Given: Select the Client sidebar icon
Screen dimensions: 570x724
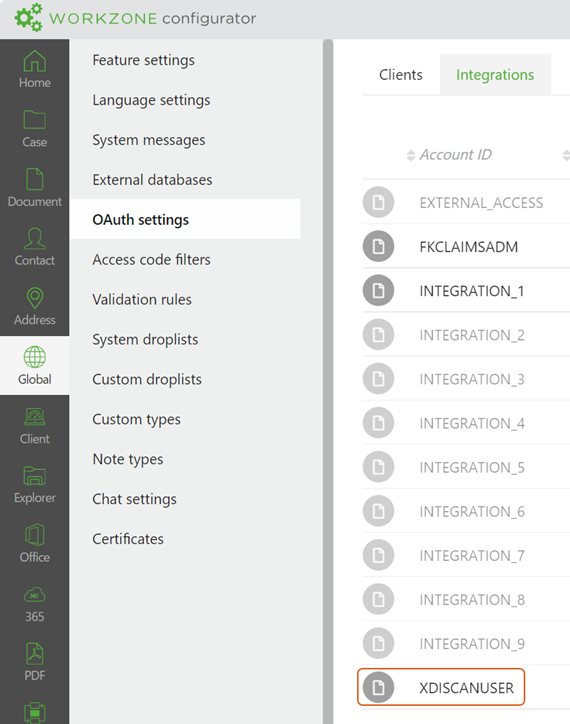Looking at the screenshot, I should pos(35,416).
